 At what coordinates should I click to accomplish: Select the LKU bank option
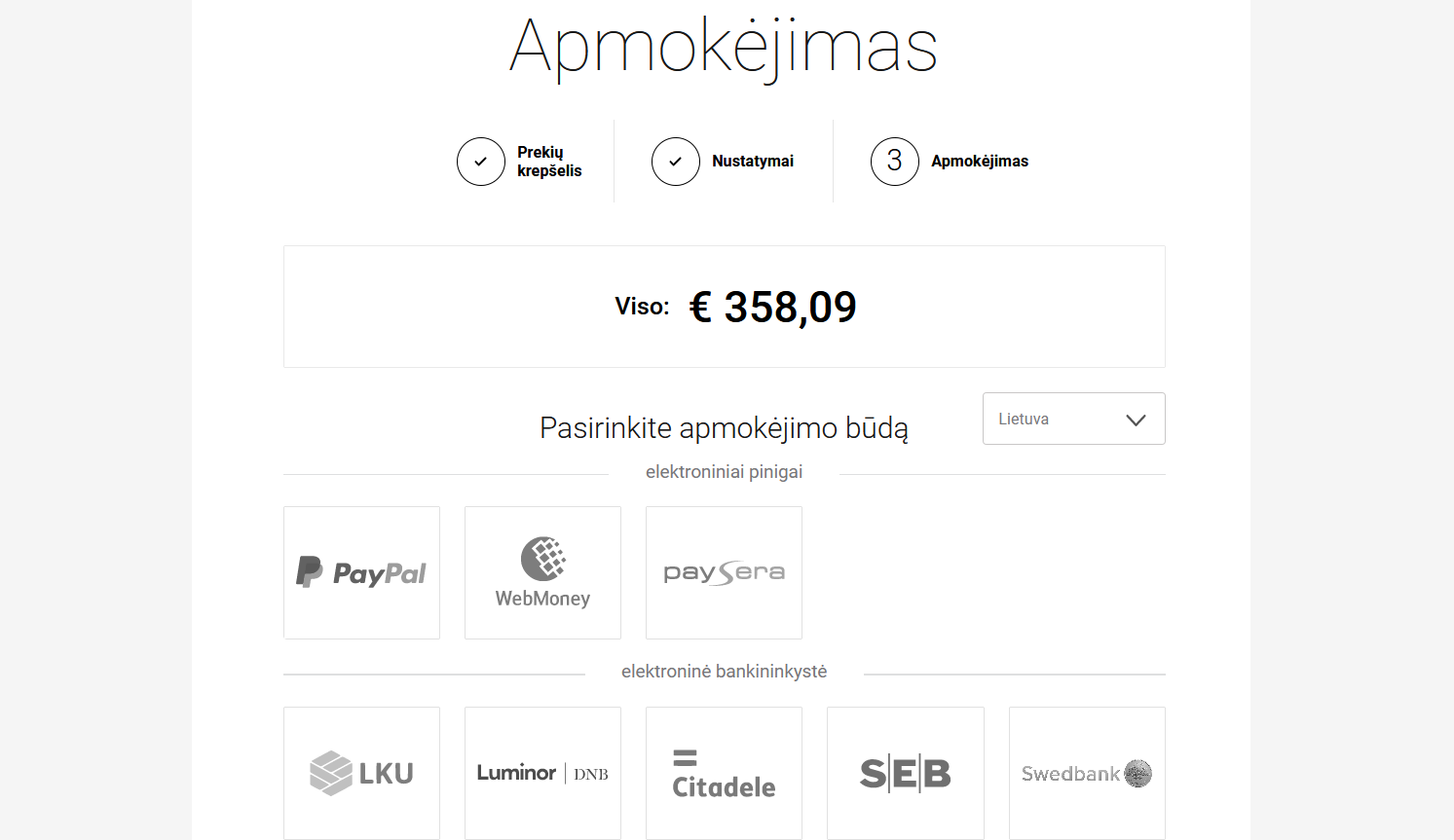coord(361,773)
